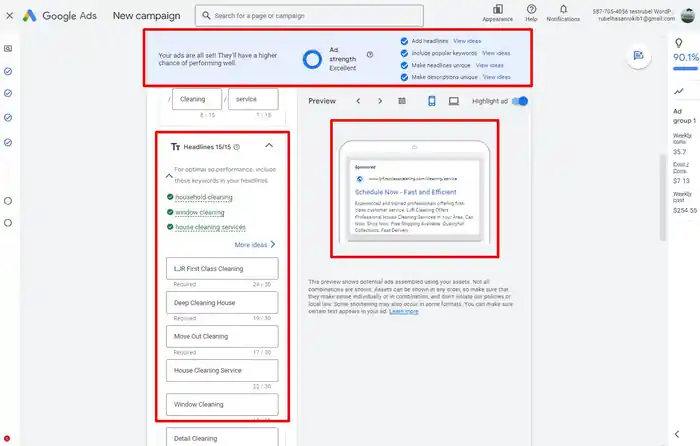Select the last unfinished step circle
Viewport: 700px width, 446px height.
click(8, 223)
